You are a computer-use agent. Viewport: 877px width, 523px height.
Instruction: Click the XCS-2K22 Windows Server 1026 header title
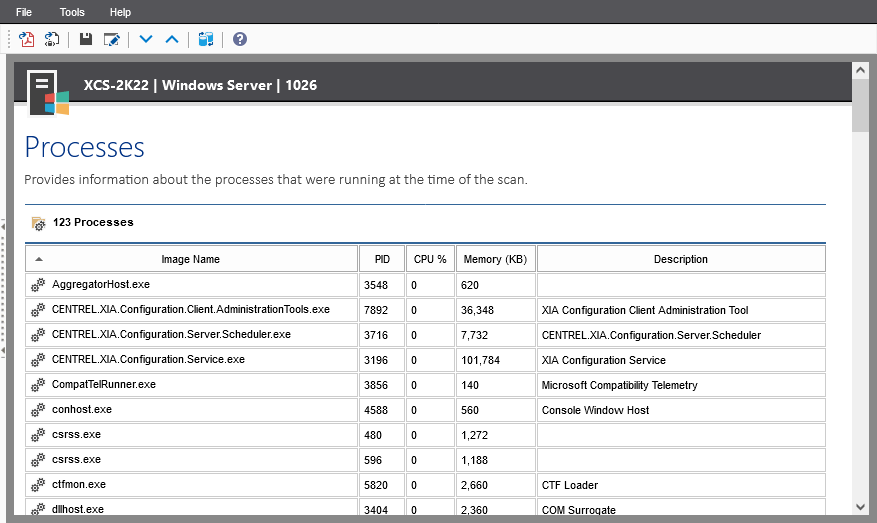pos(200,85)
